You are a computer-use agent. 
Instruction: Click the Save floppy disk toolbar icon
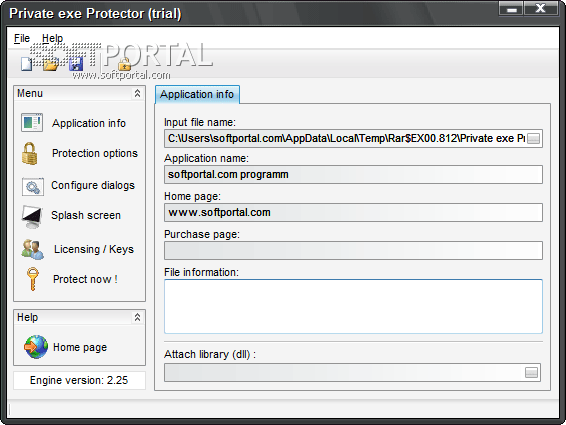(x=76, y=64)
